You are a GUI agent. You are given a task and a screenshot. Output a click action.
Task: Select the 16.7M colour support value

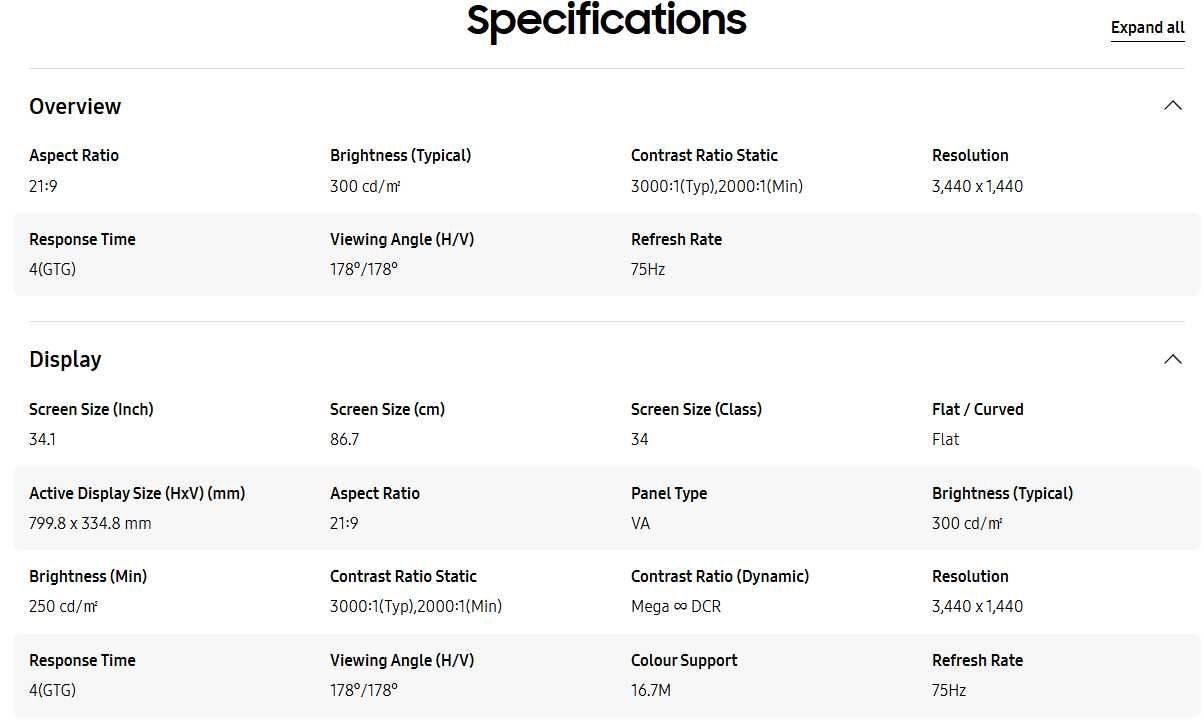[651, 690]
